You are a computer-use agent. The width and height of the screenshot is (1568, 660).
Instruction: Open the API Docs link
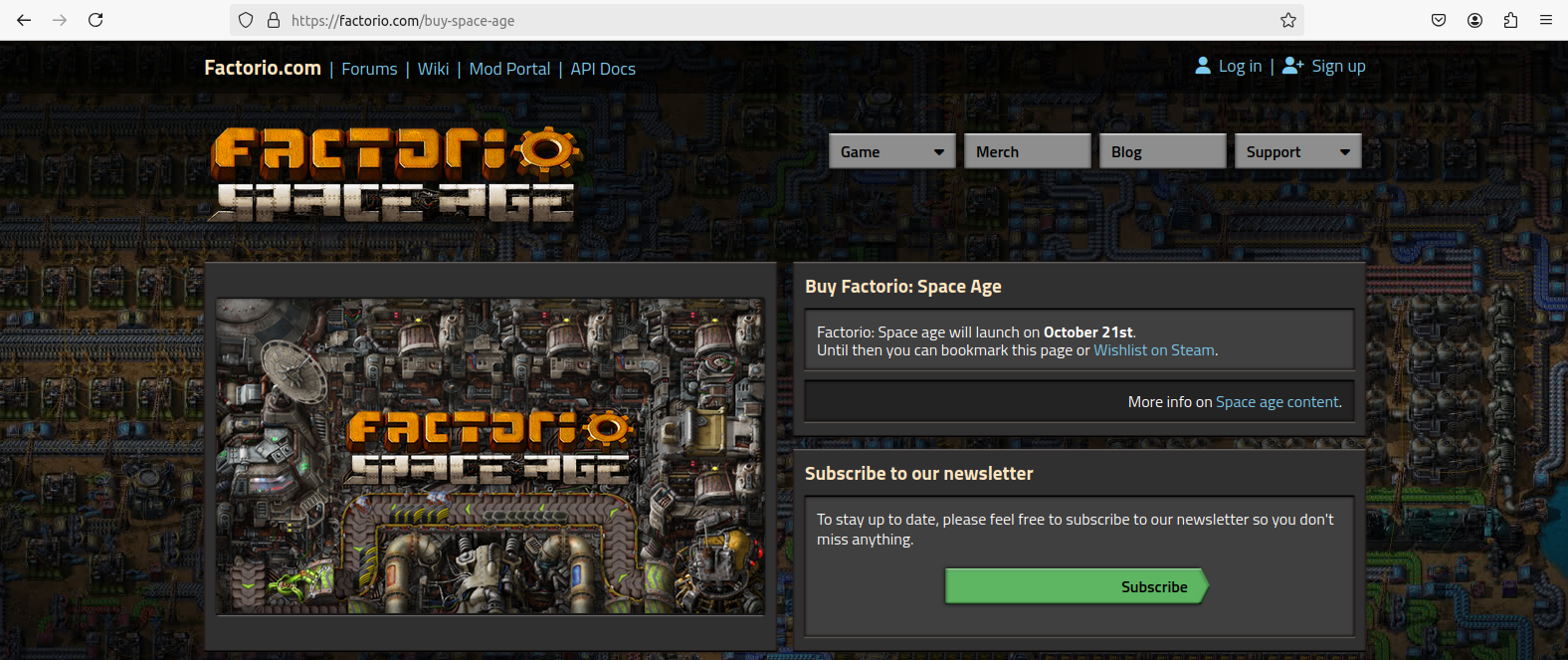603,69
